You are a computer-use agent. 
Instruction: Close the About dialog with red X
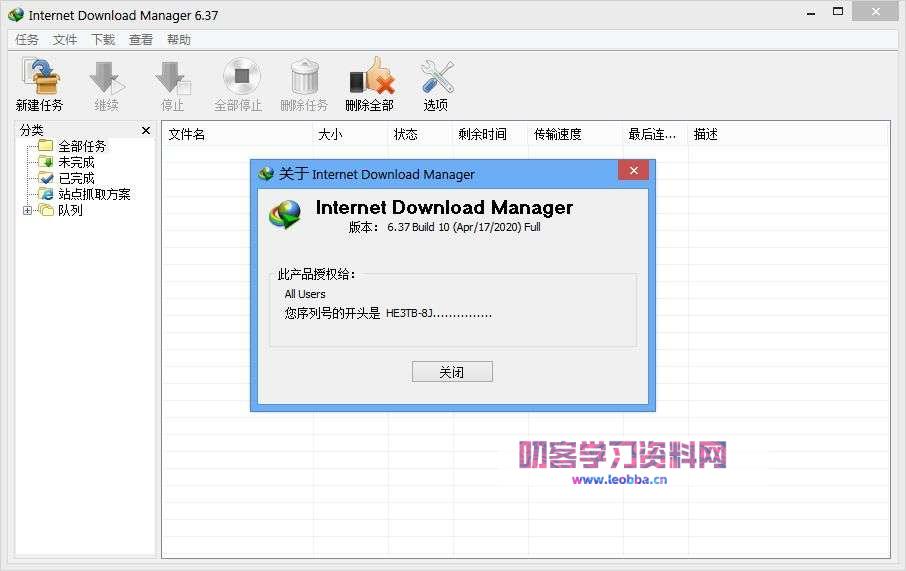pyautogui.click(x=633, y=170)
